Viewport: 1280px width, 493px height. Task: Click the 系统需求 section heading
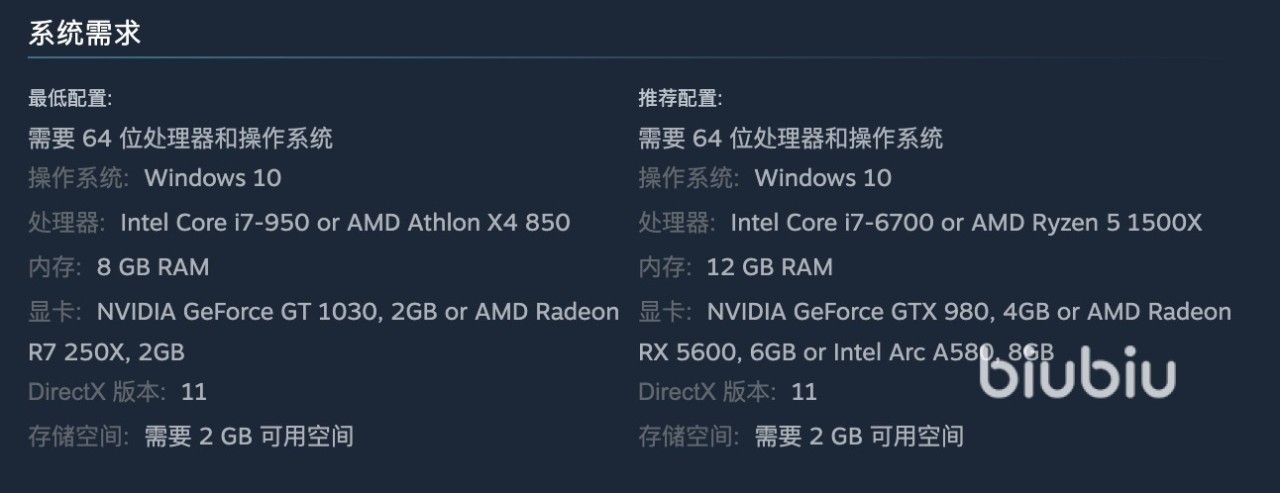click(85, 33)
